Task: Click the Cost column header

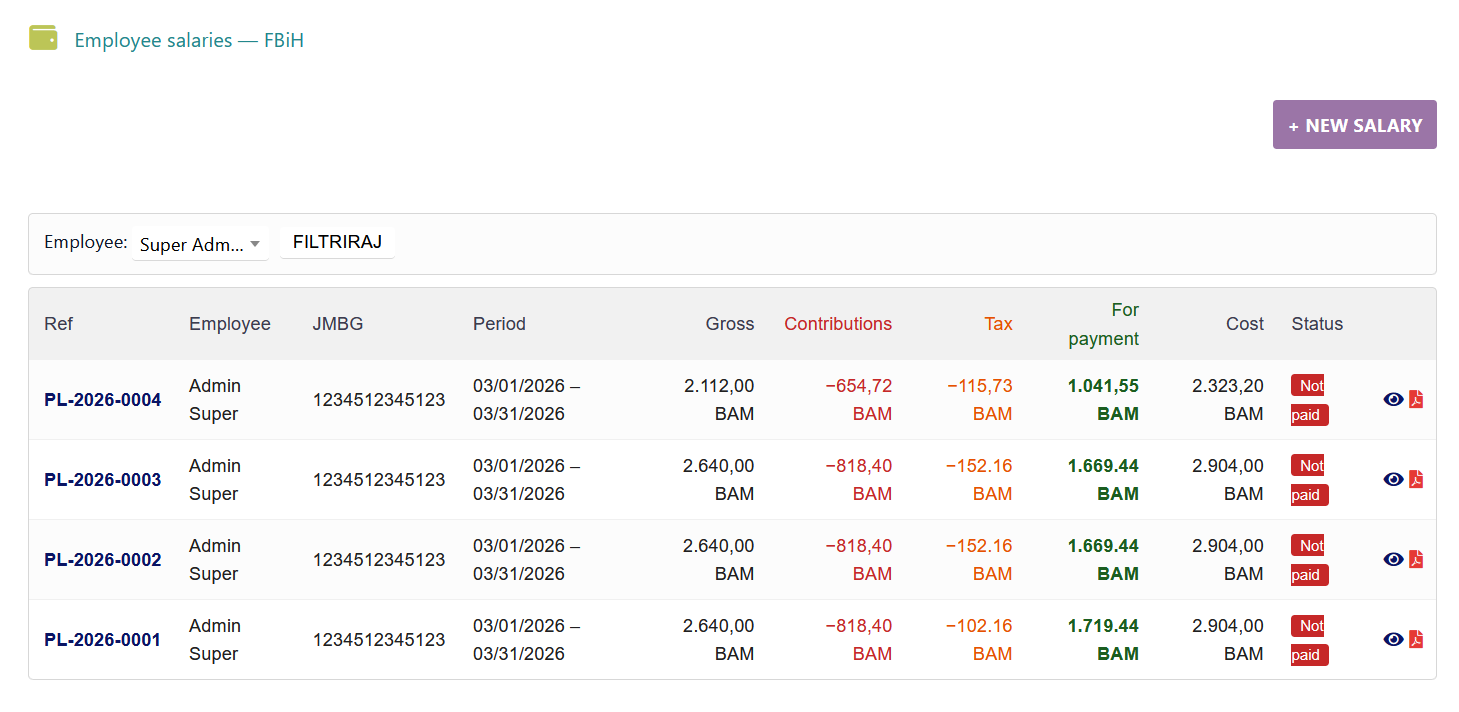Action: [1245, 324]
